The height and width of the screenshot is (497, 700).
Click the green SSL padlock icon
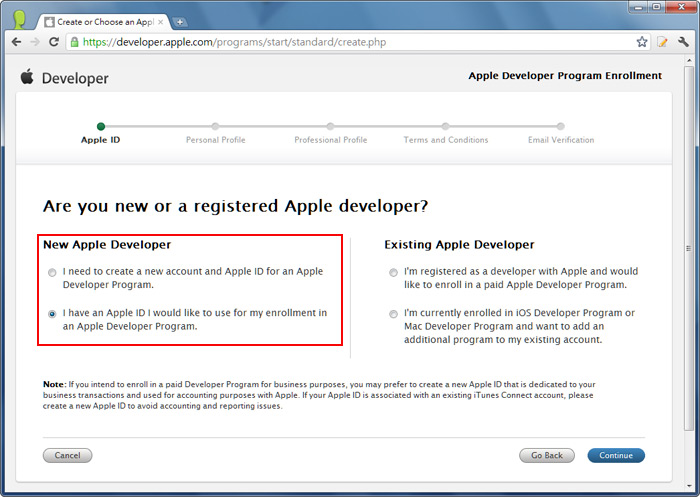tap(75, 42)
